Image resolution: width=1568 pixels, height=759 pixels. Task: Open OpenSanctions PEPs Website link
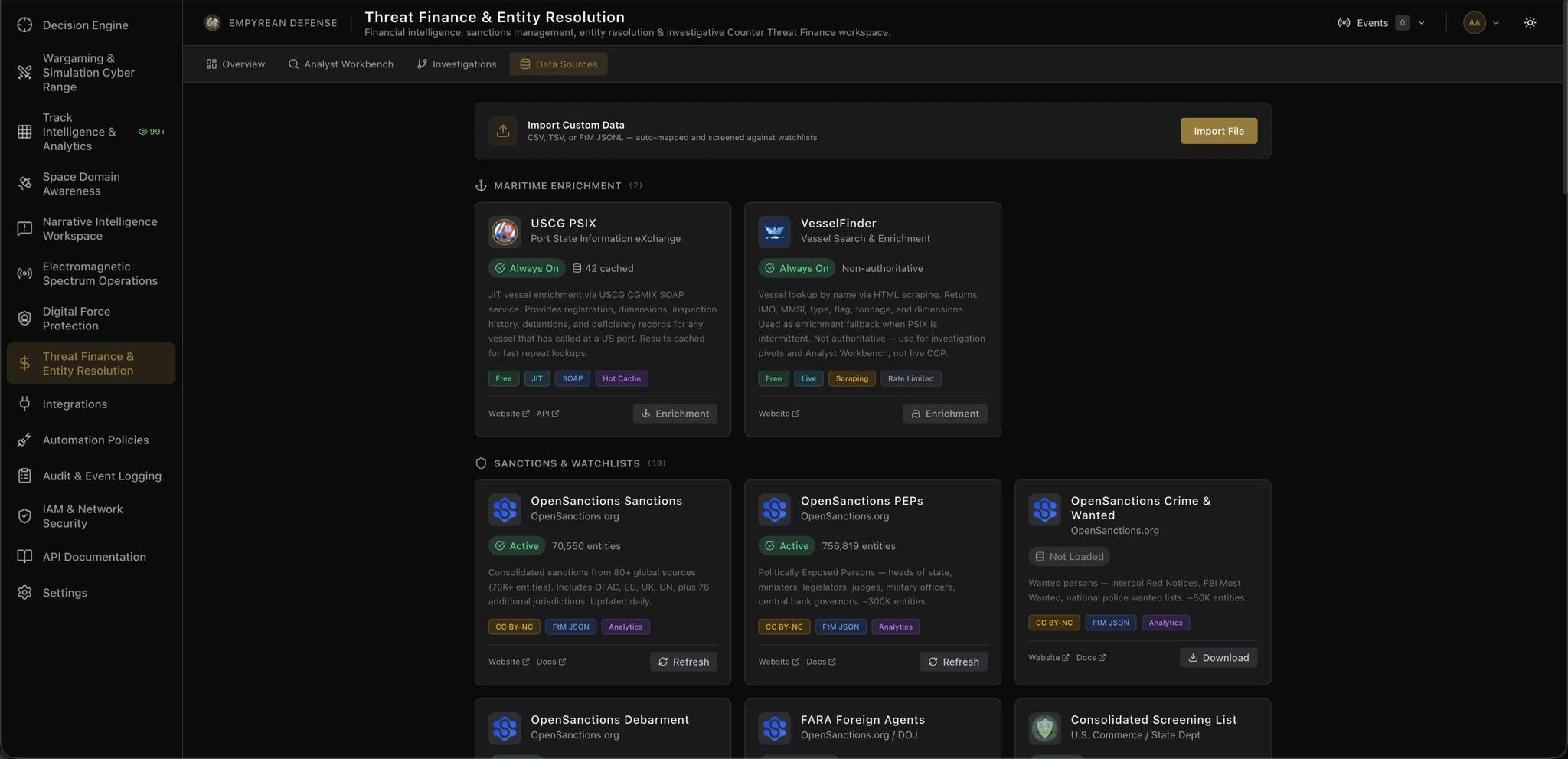[x=779, y=662]
